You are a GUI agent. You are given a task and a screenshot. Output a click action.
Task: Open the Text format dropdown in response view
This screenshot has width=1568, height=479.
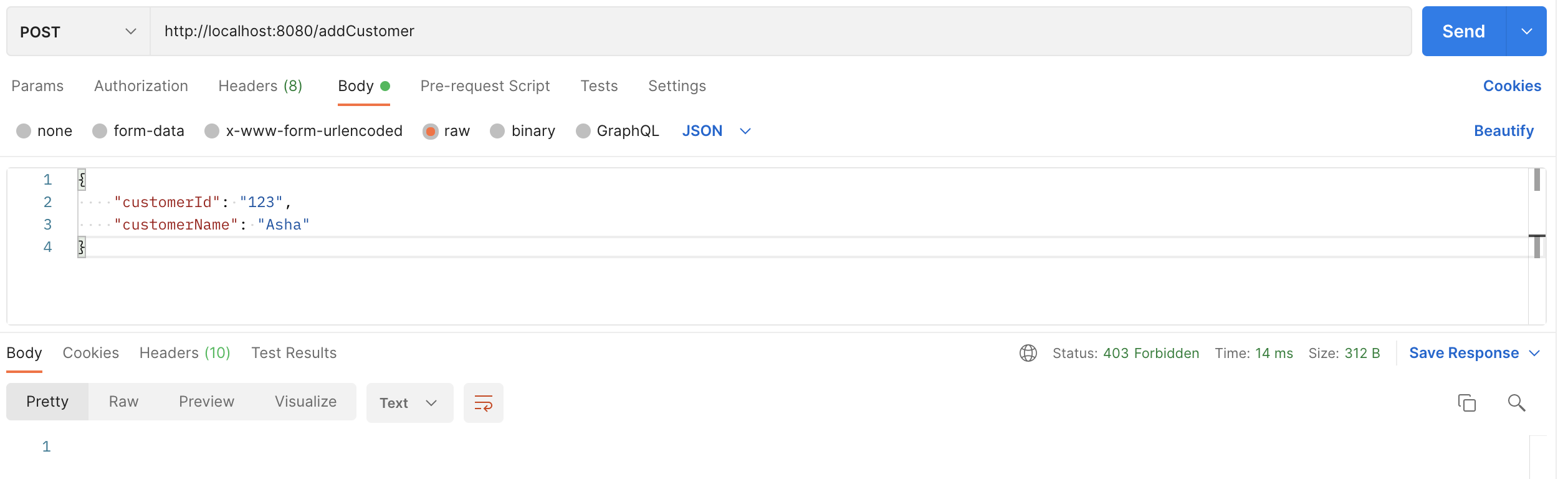coord(408,402)
